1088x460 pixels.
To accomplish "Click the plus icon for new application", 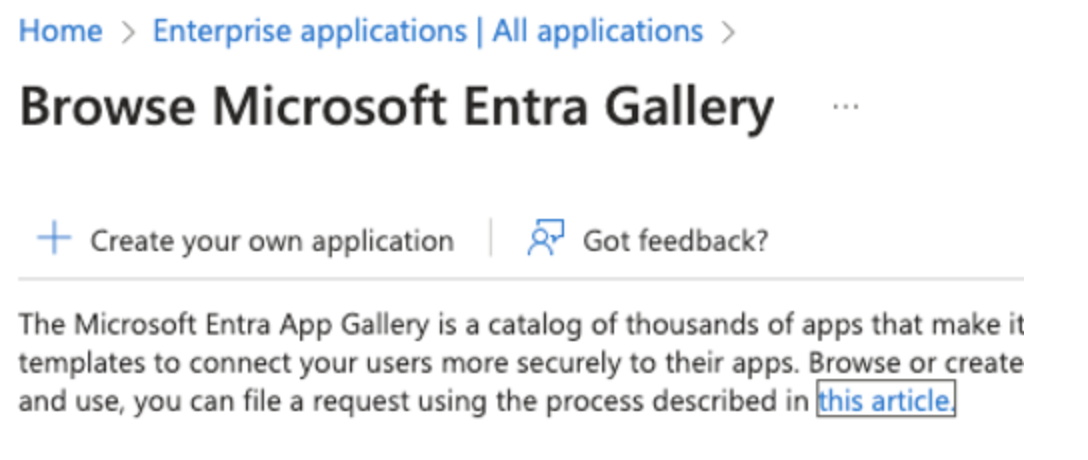I will [x=54, y=239].
